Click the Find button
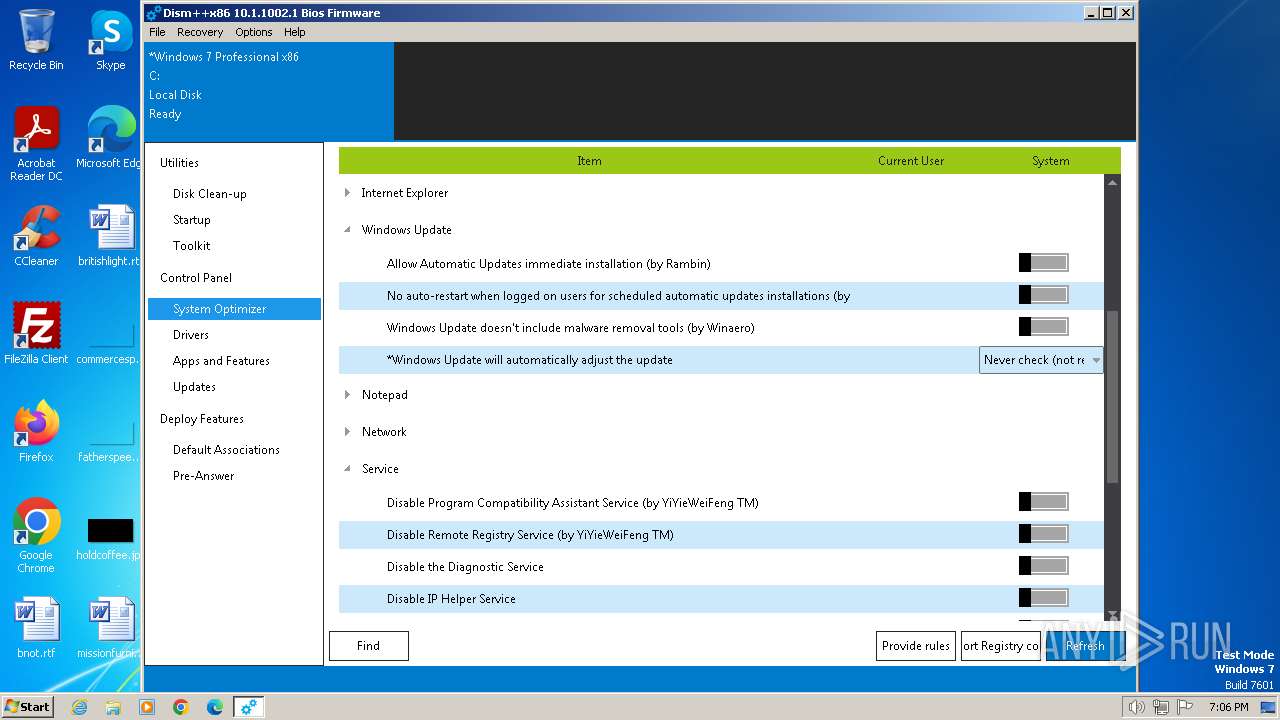 pos(369,646)
